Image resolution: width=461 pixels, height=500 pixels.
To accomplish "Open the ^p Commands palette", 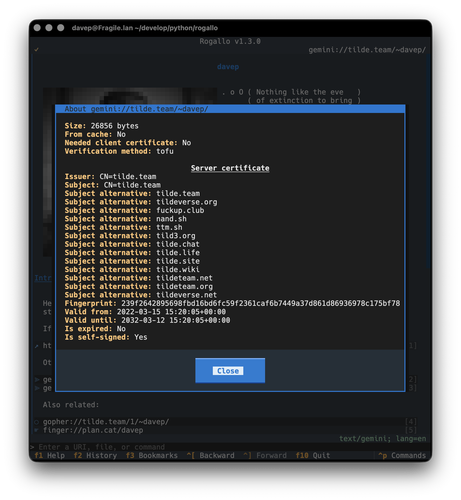I will point(402,455).
